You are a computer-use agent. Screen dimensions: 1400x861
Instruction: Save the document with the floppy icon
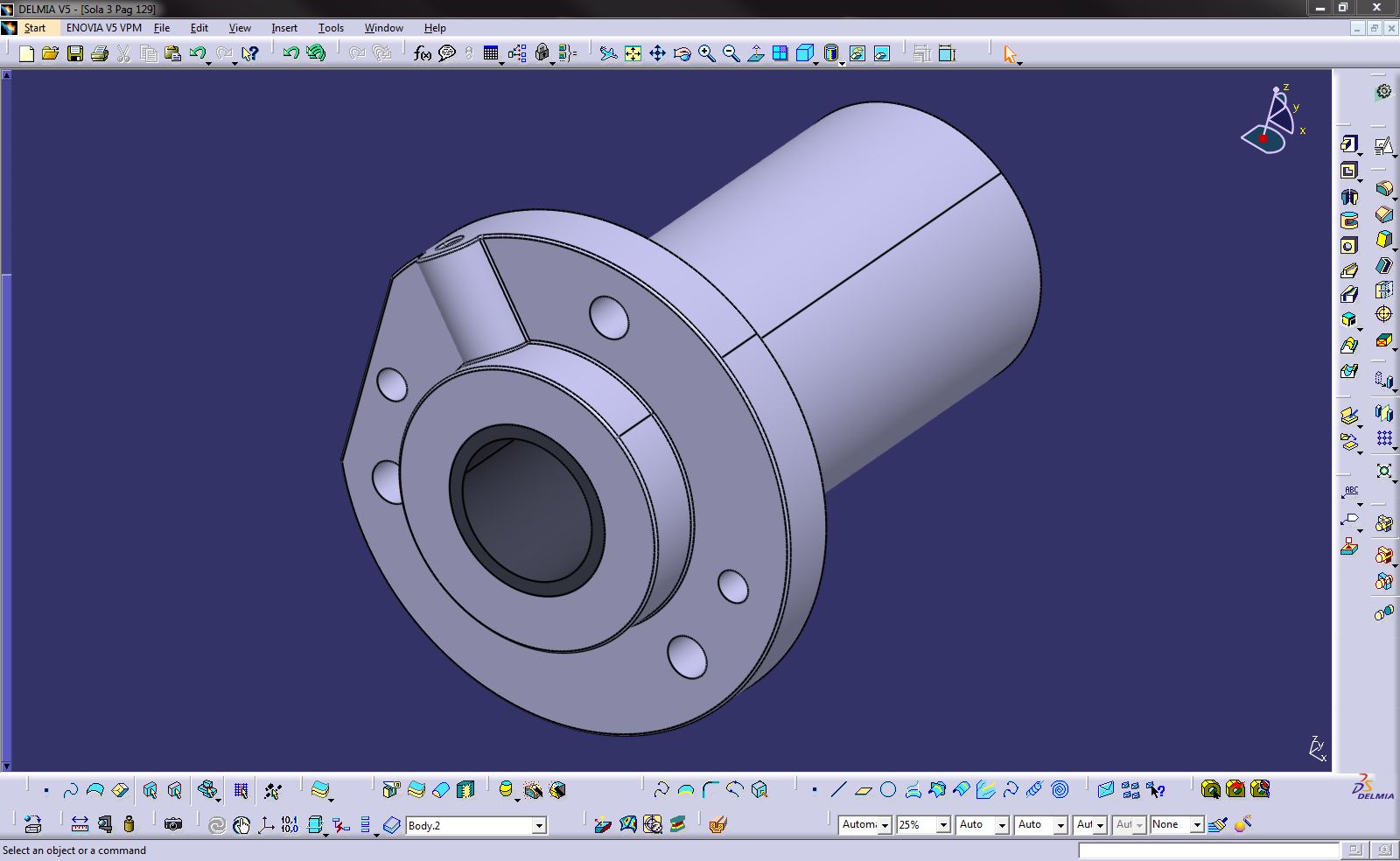(75, 53)
